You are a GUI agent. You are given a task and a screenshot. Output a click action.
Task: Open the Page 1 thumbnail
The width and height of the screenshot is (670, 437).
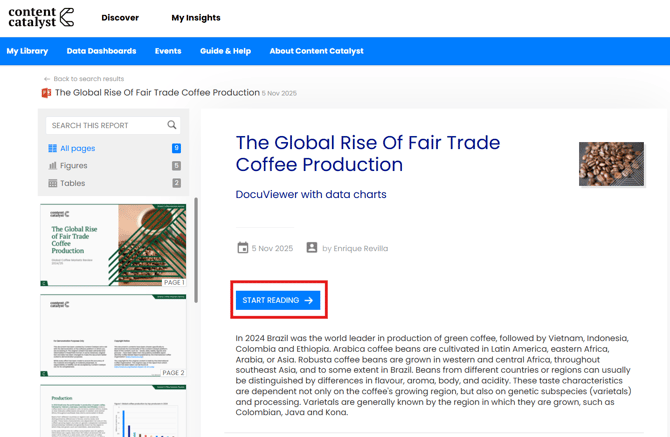113,245
